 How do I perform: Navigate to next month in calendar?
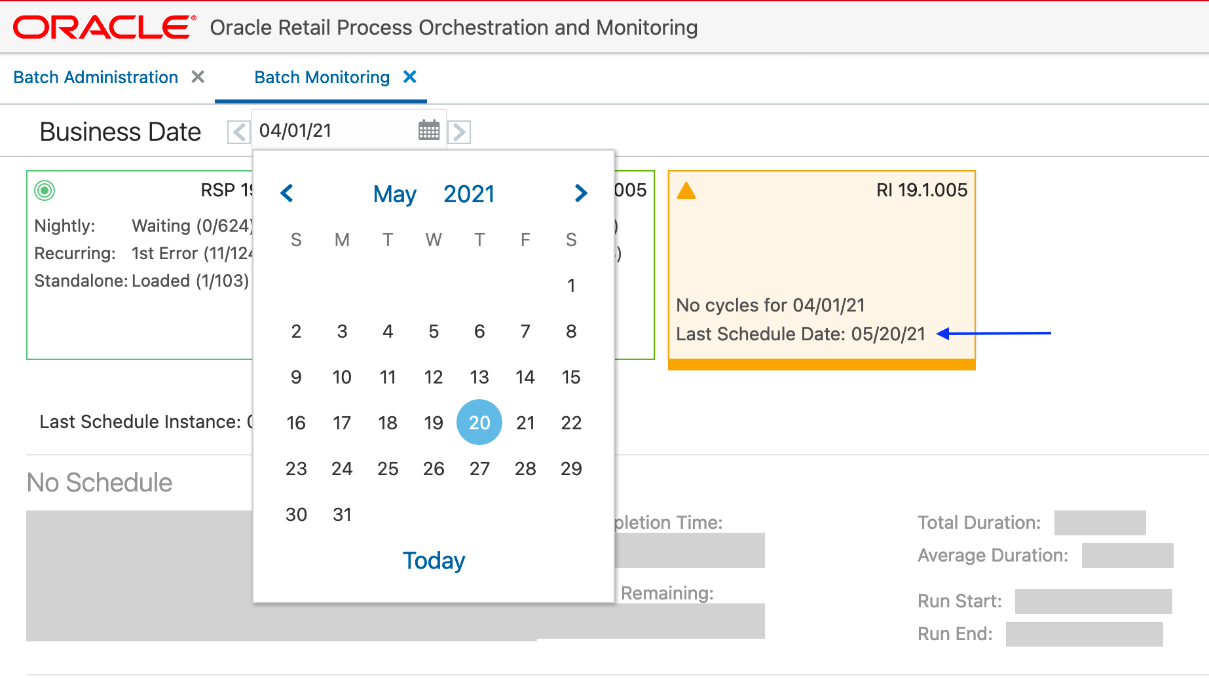pos(580,193)
